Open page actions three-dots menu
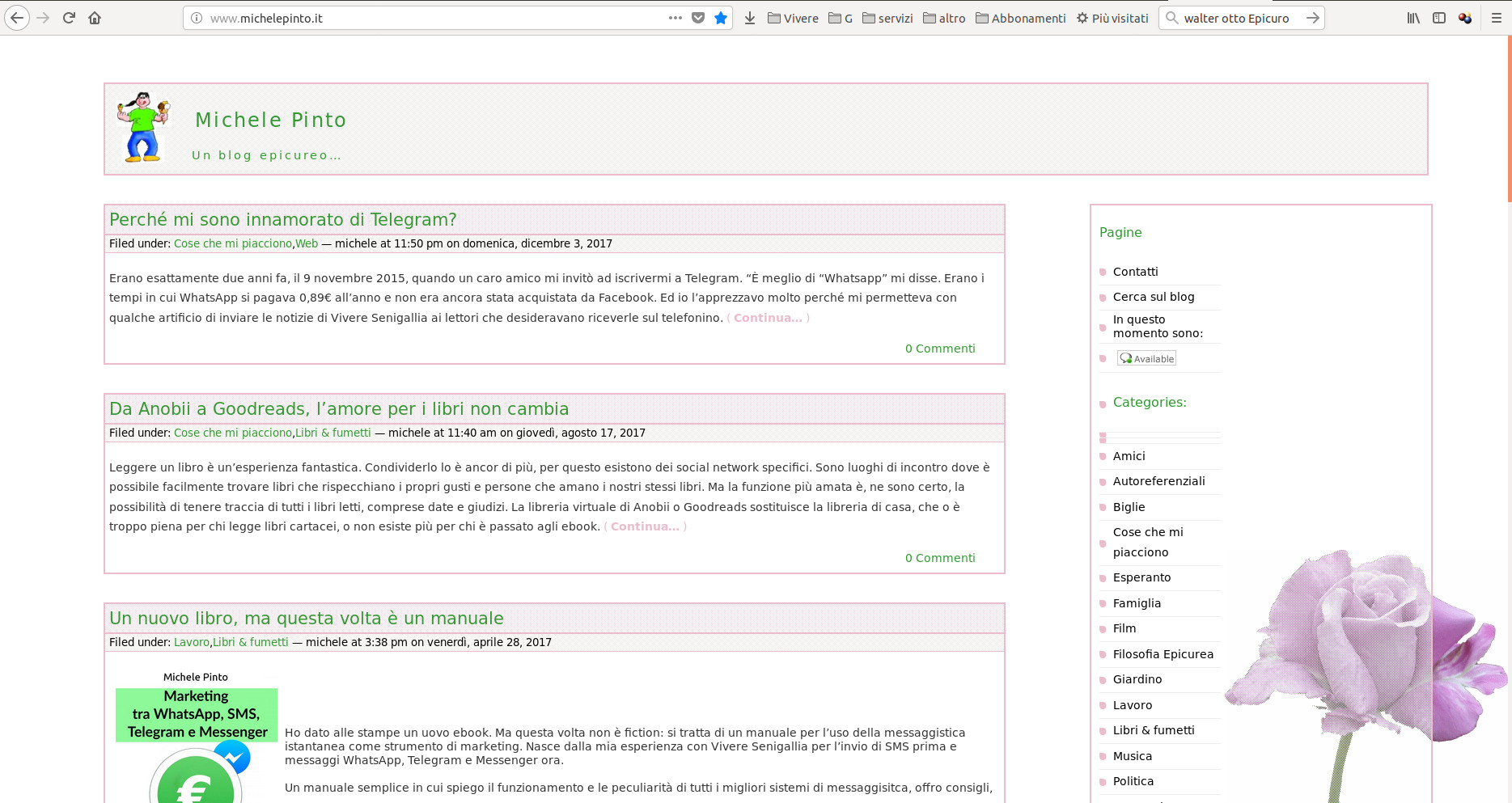Viewport: 1512px width, 803px height. coord(676,18)
